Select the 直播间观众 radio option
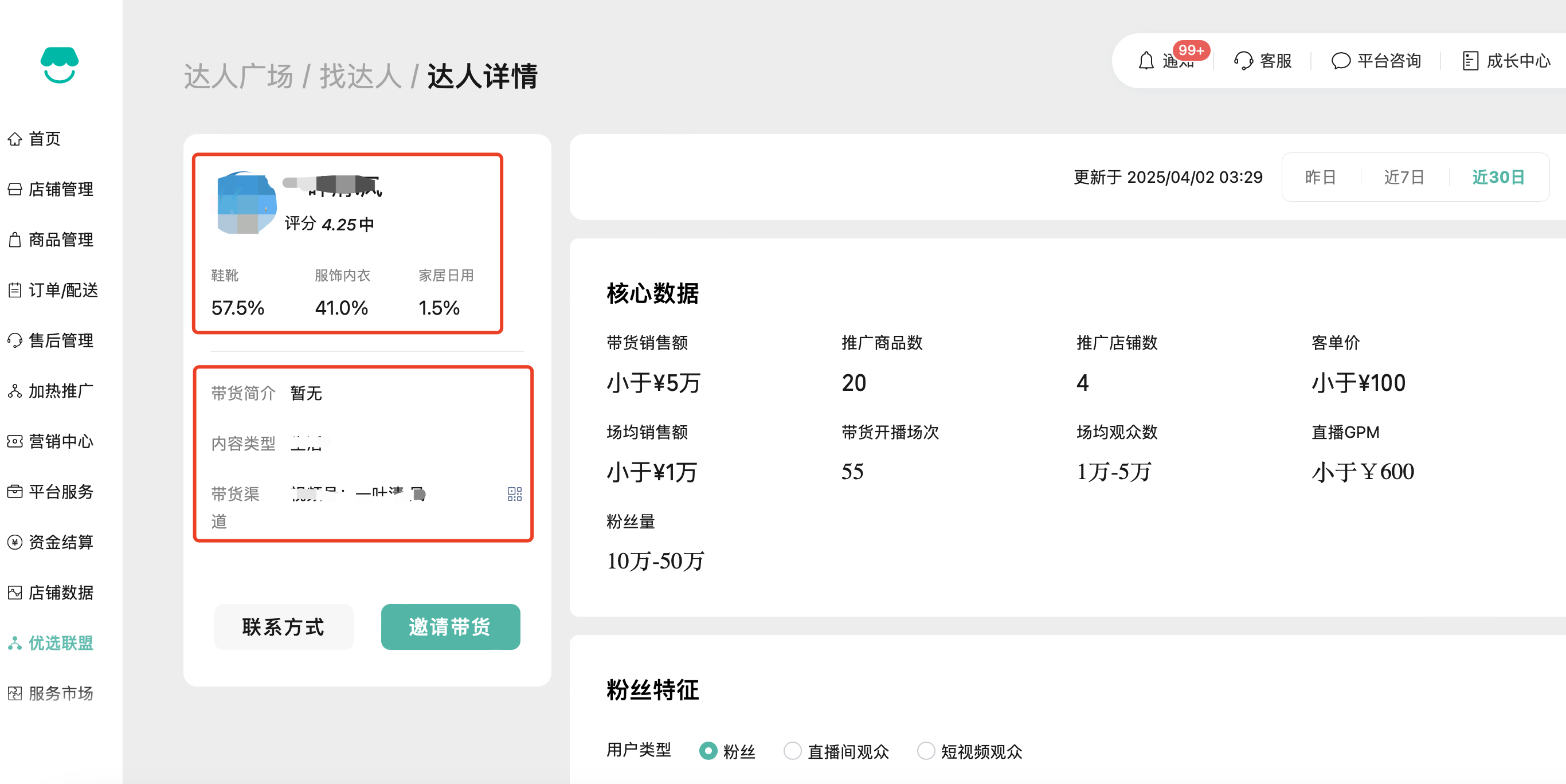The image size is (1566, 784). [792, 751]
